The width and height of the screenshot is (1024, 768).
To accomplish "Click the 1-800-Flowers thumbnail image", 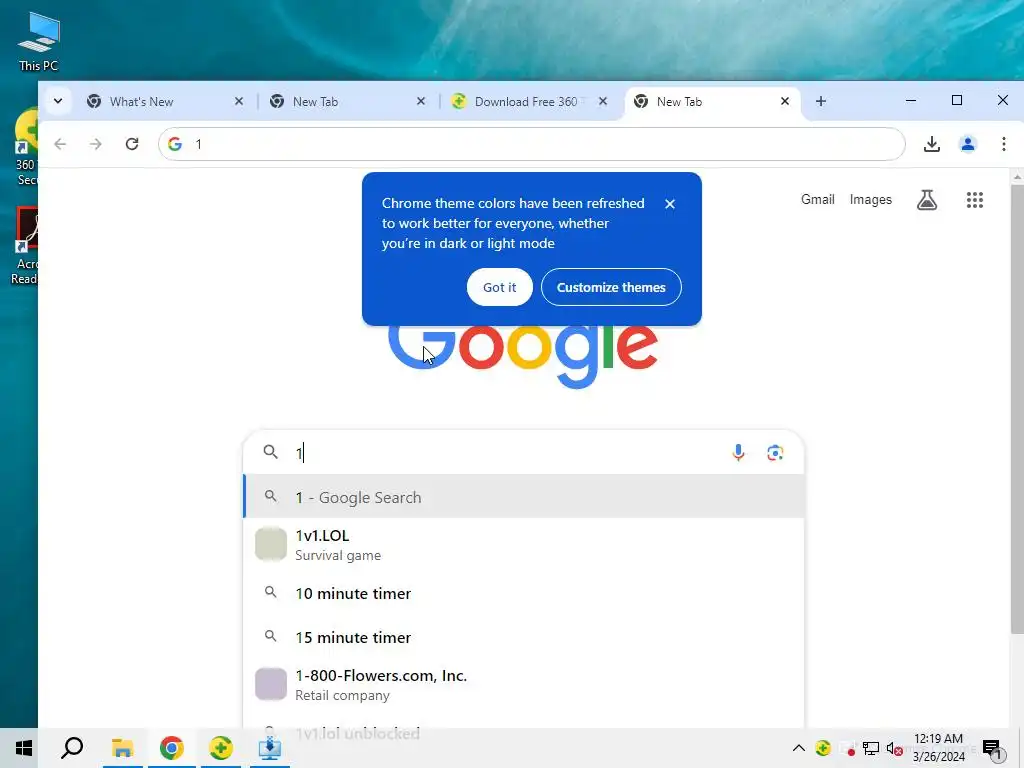I will 270,684.
